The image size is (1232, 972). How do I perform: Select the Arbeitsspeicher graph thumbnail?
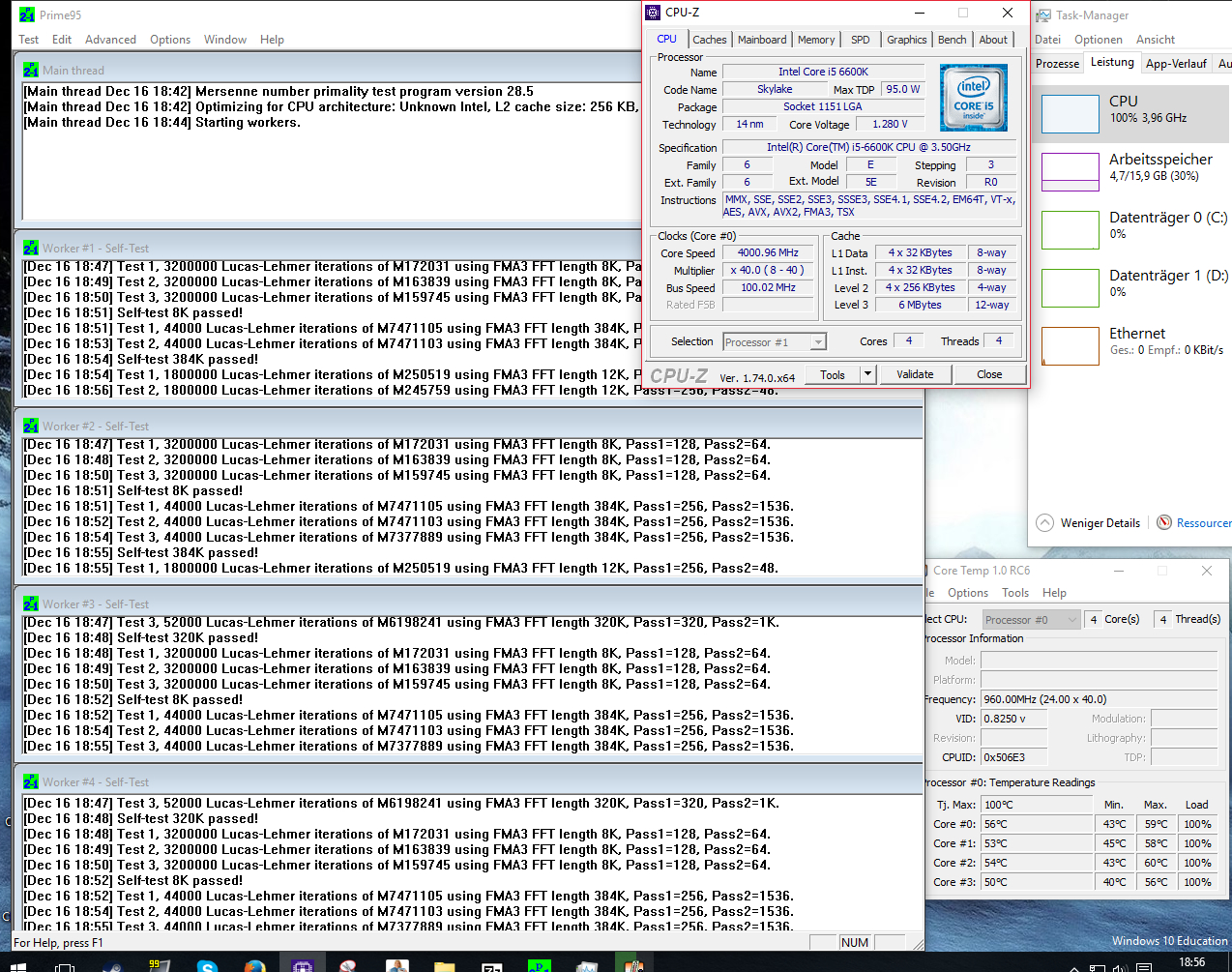pyautogui.click(x=1071, y=172)
